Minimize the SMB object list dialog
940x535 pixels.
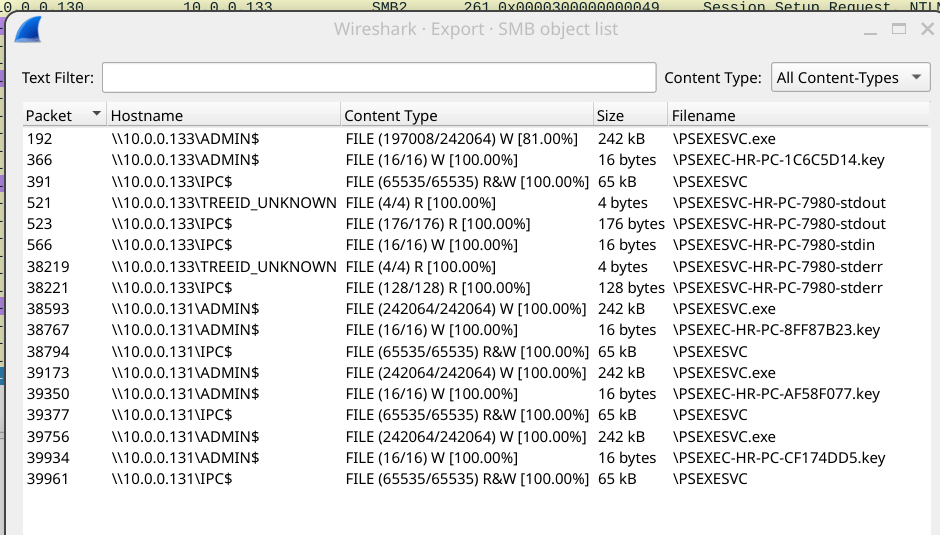coord(871,30)
